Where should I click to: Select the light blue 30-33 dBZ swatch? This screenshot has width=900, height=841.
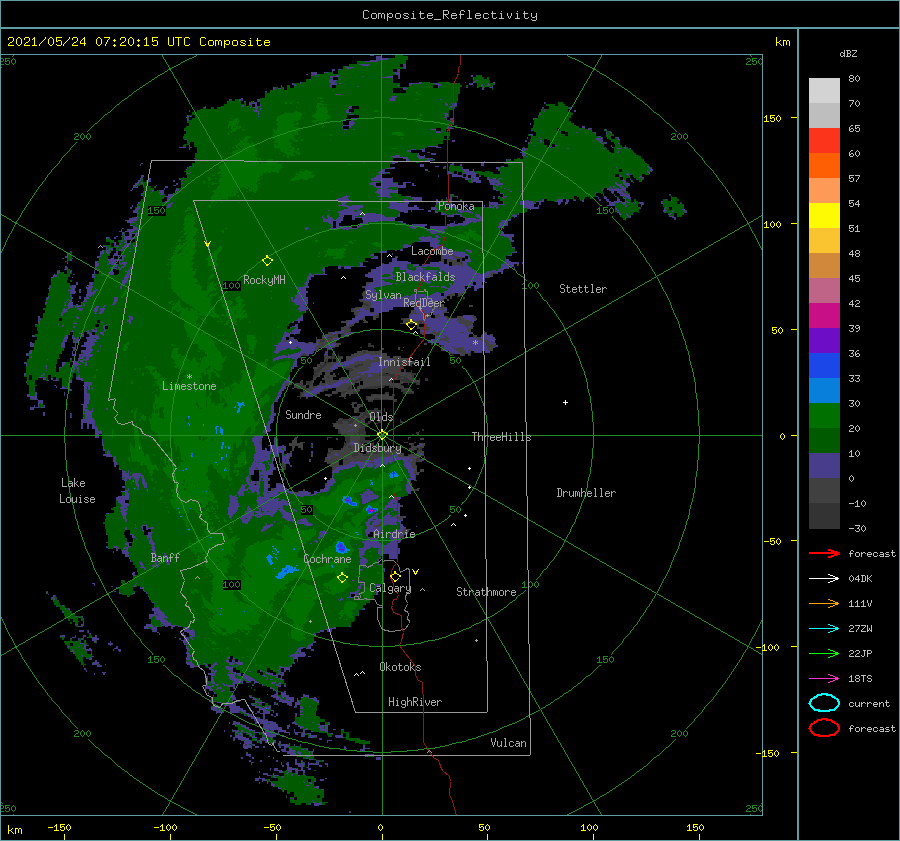tap(824, 391)
